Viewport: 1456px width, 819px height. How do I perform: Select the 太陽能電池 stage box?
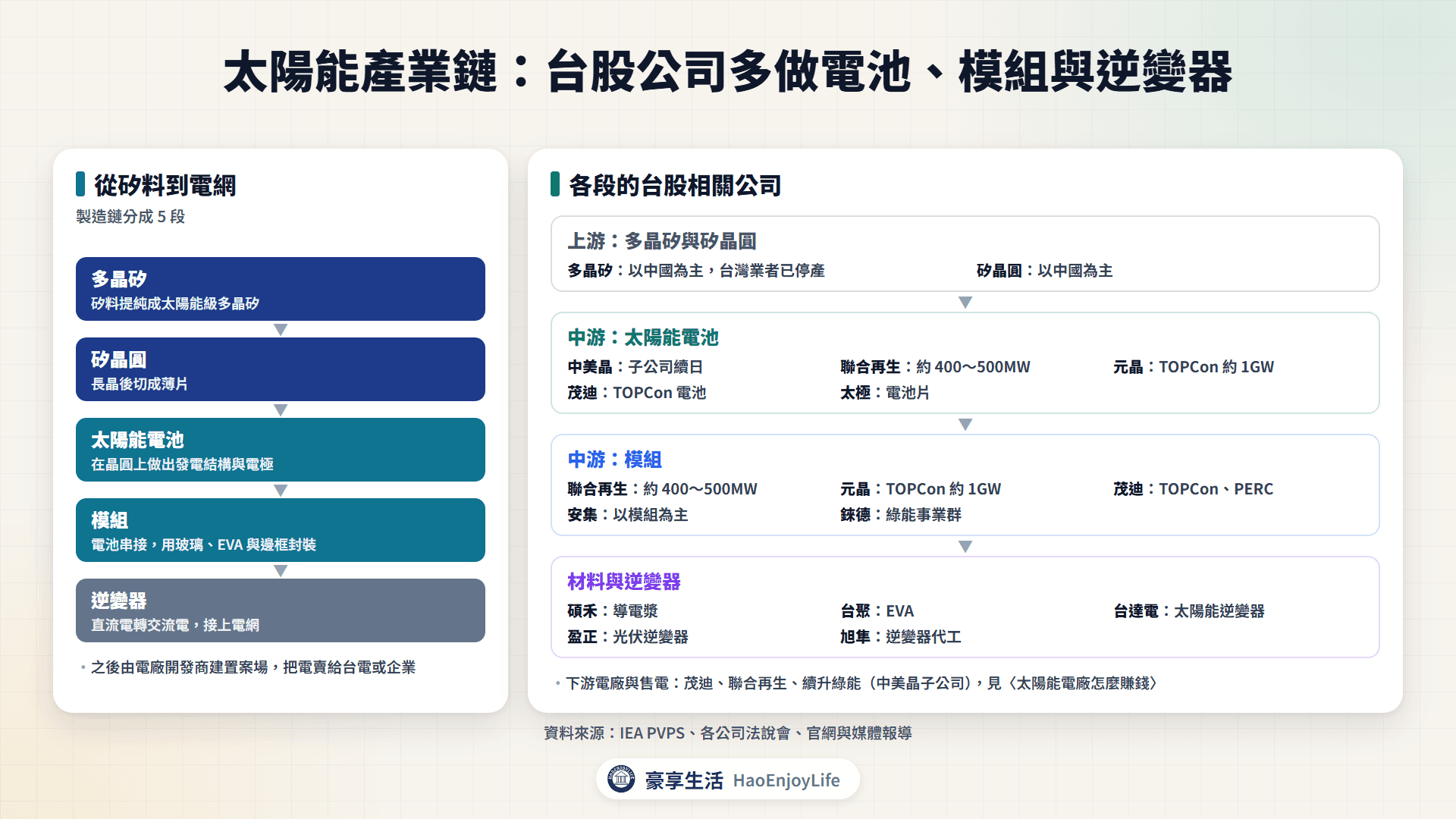pos(281,450)
